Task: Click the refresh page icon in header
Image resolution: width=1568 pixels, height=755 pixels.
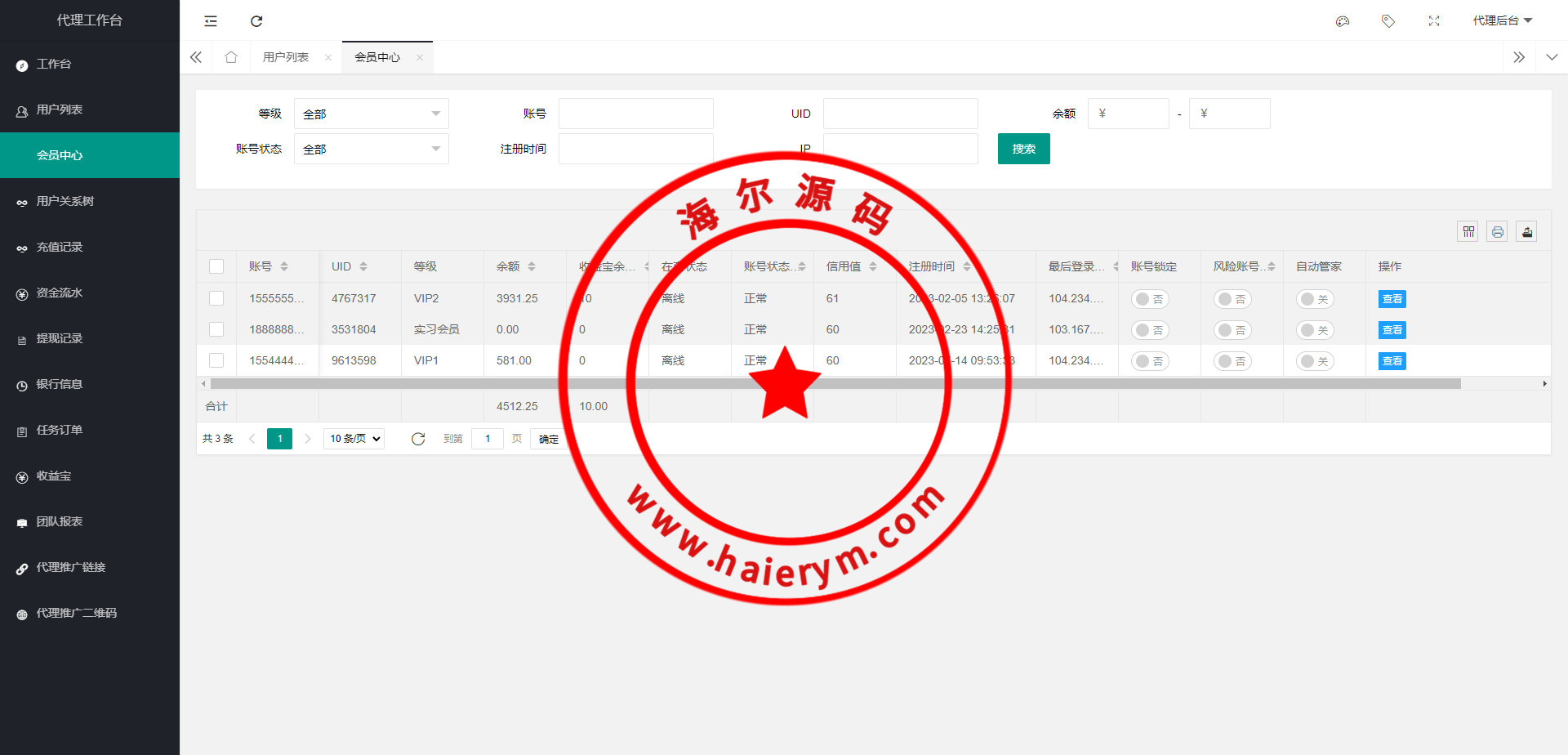Action: point(256,21)
